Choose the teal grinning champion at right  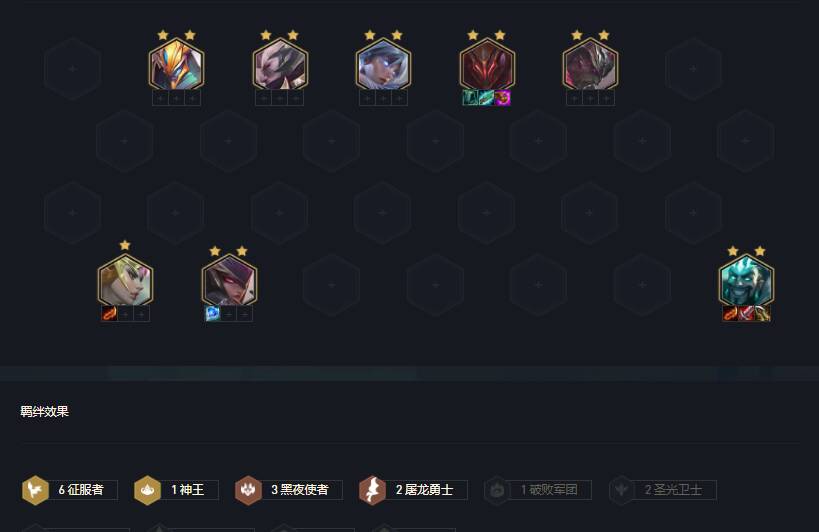pos(746,280)
